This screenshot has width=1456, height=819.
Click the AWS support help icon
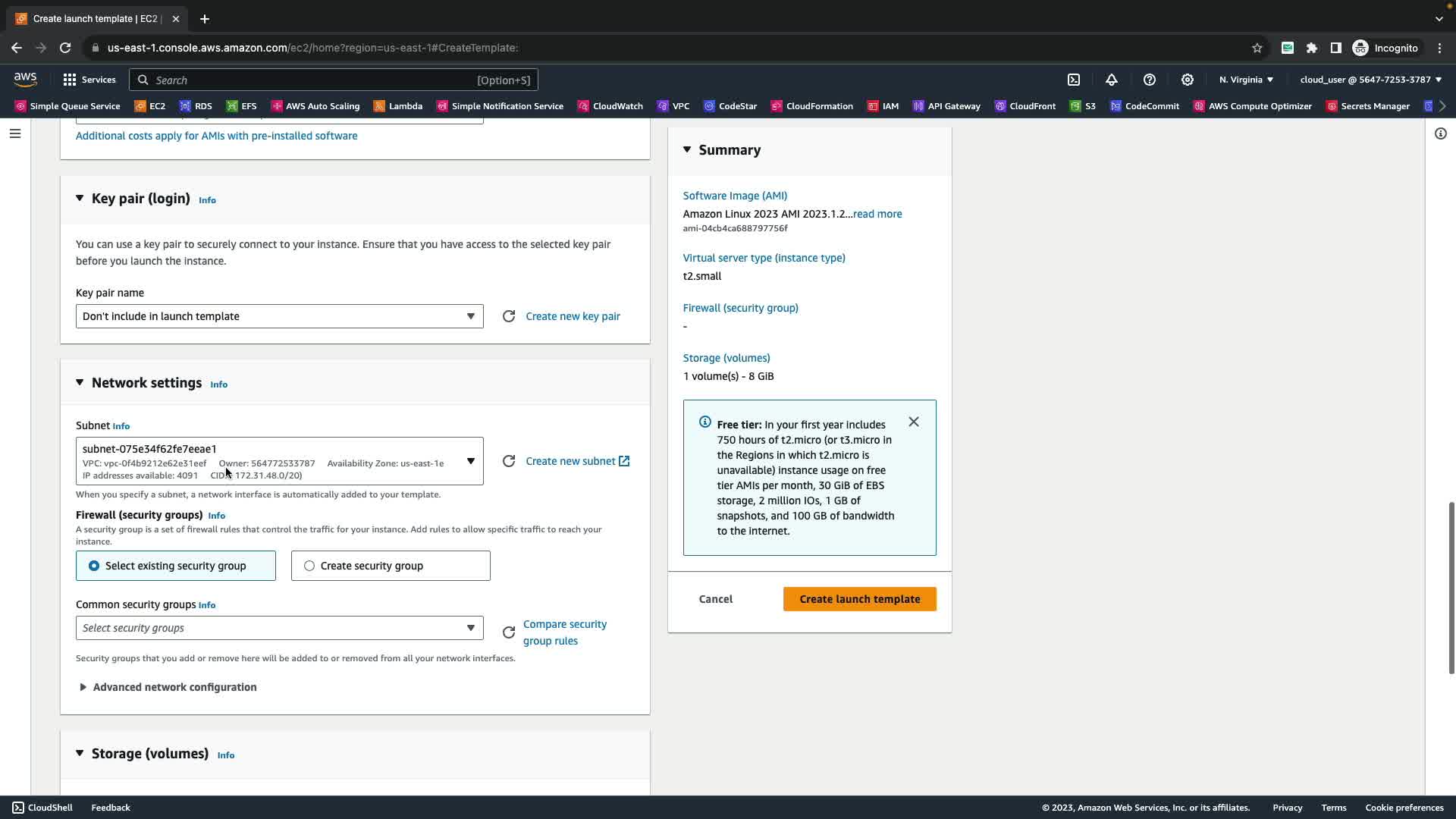click(1150, 80)
